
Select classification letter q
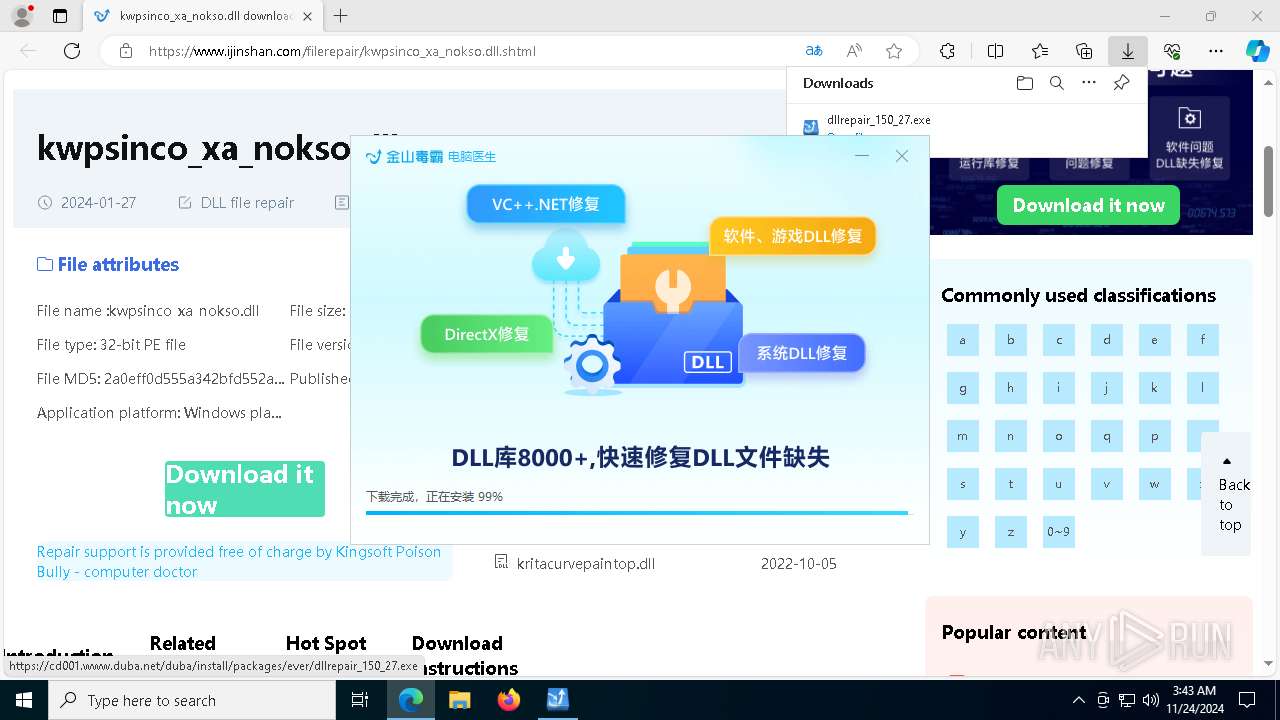[1107, 436]
